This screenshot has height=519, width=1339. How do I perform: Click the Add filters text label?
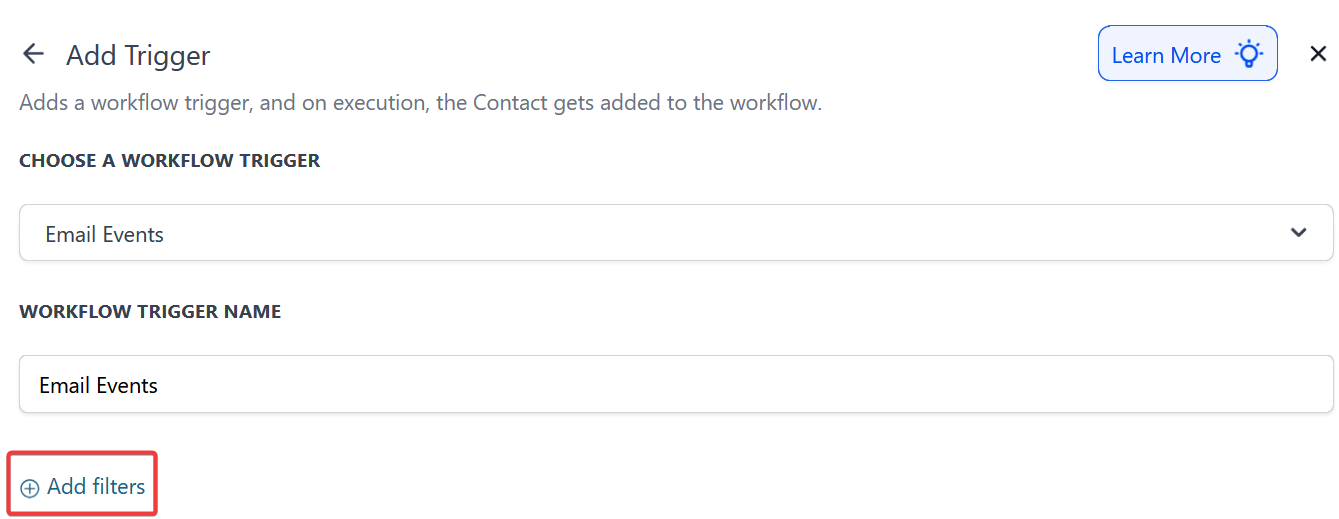(96, 487)
